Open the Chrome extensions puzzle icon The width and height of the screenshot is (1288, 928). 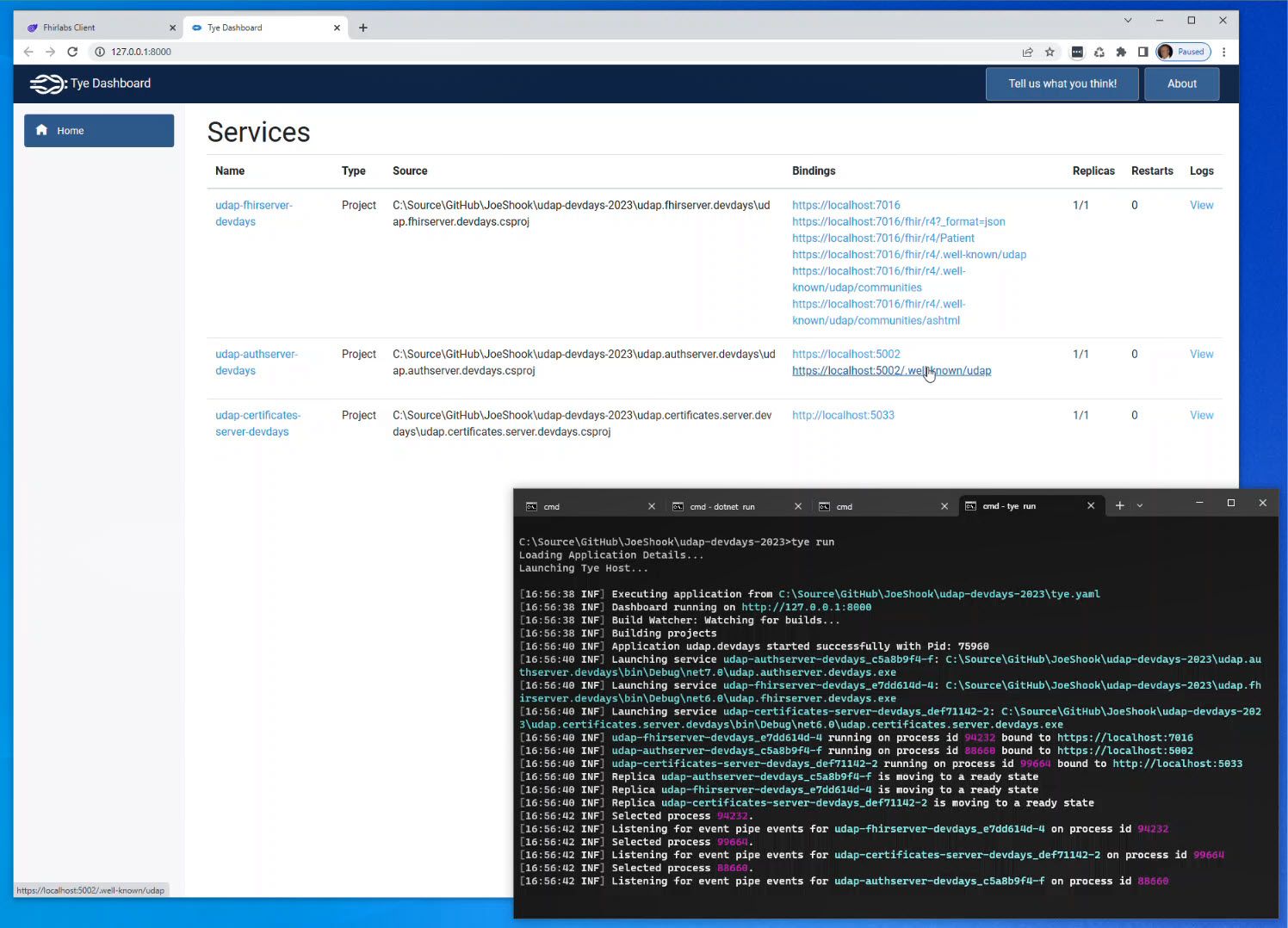tap(1121, 52)
